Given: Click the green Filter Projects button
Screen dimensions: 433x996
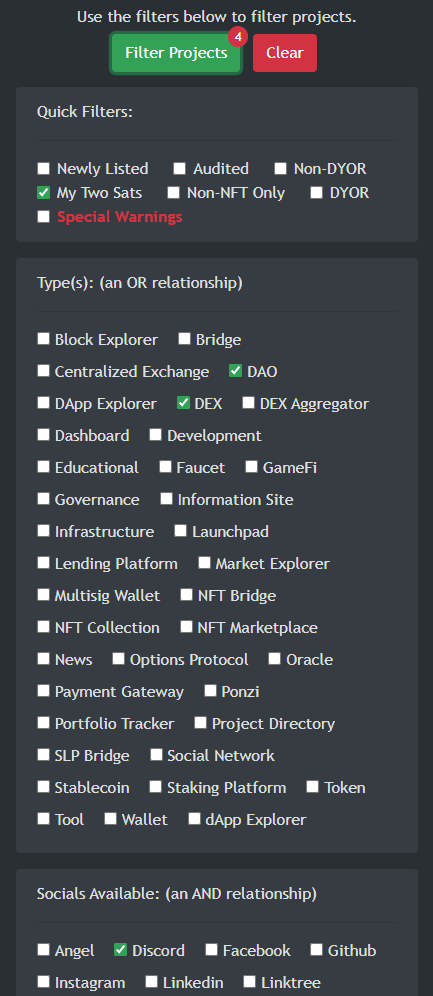Looking at the screenshot, I should (176, 53).
